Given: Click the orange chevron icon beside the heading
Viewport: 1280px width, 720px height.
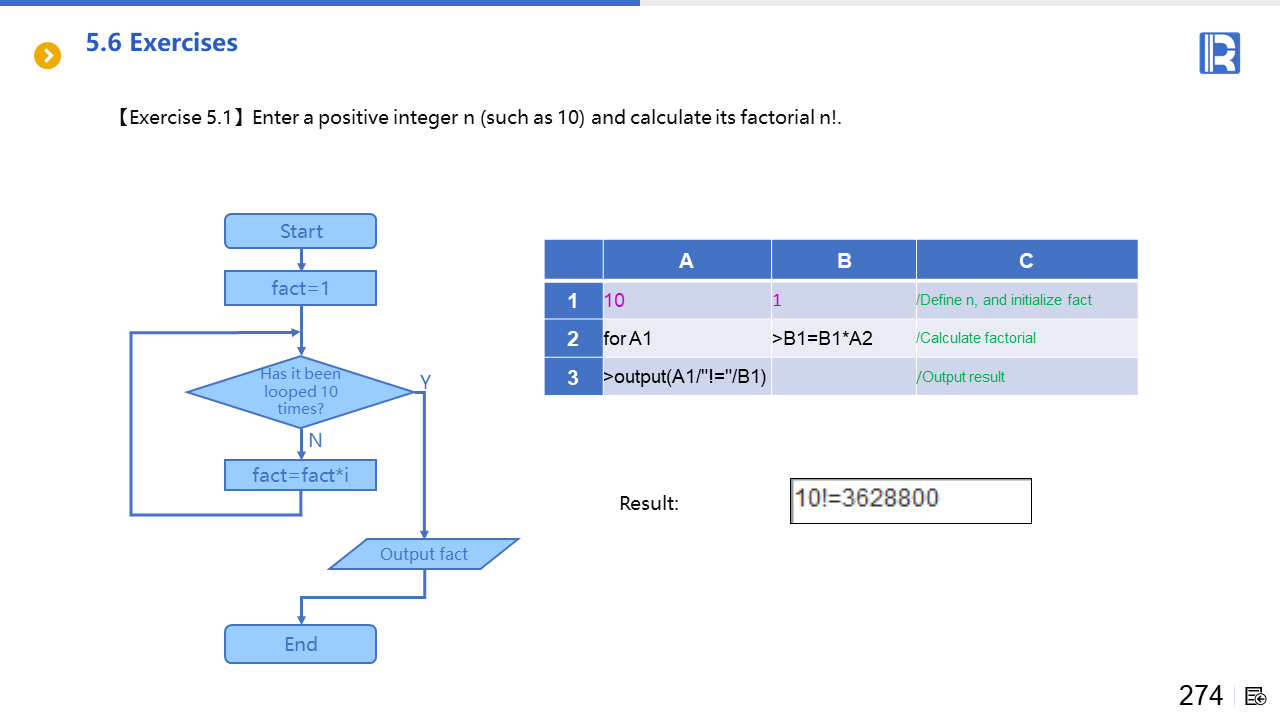Looking at the screenshot, I should [47, 56].
